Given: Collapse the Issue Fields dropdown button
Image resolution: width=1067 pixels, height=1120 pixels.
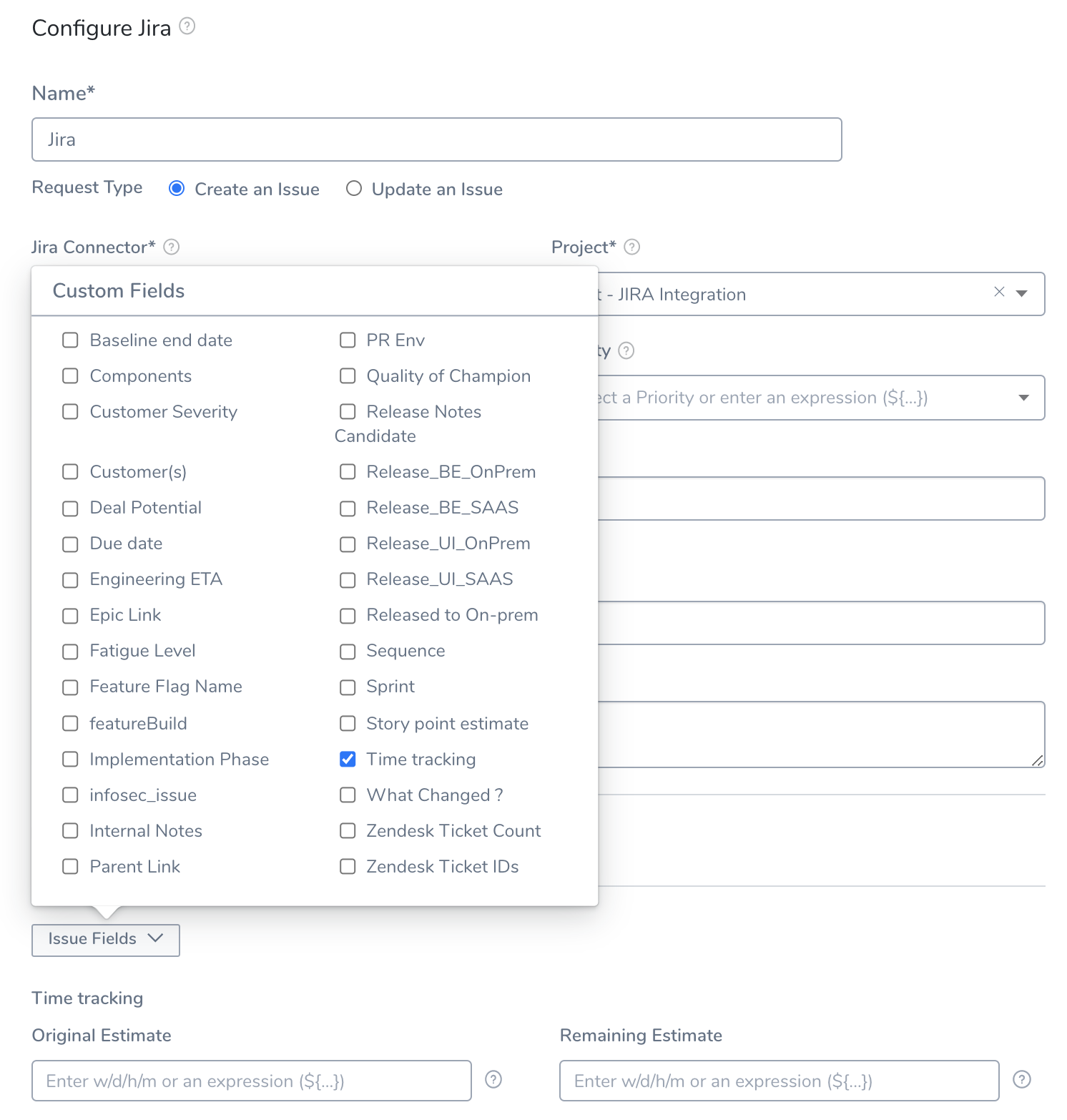Looking at the screenshot, I should [x=106, y=940].
